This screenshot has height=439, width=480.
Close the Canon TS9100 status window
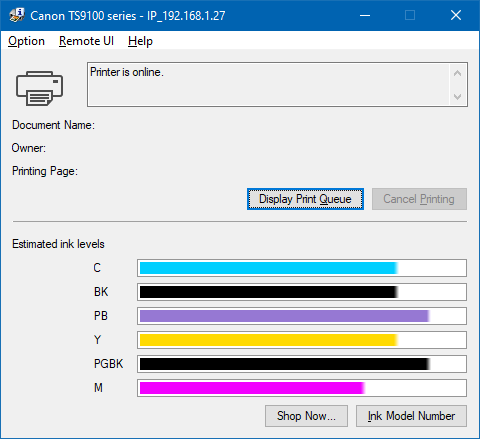click(456, 15)
